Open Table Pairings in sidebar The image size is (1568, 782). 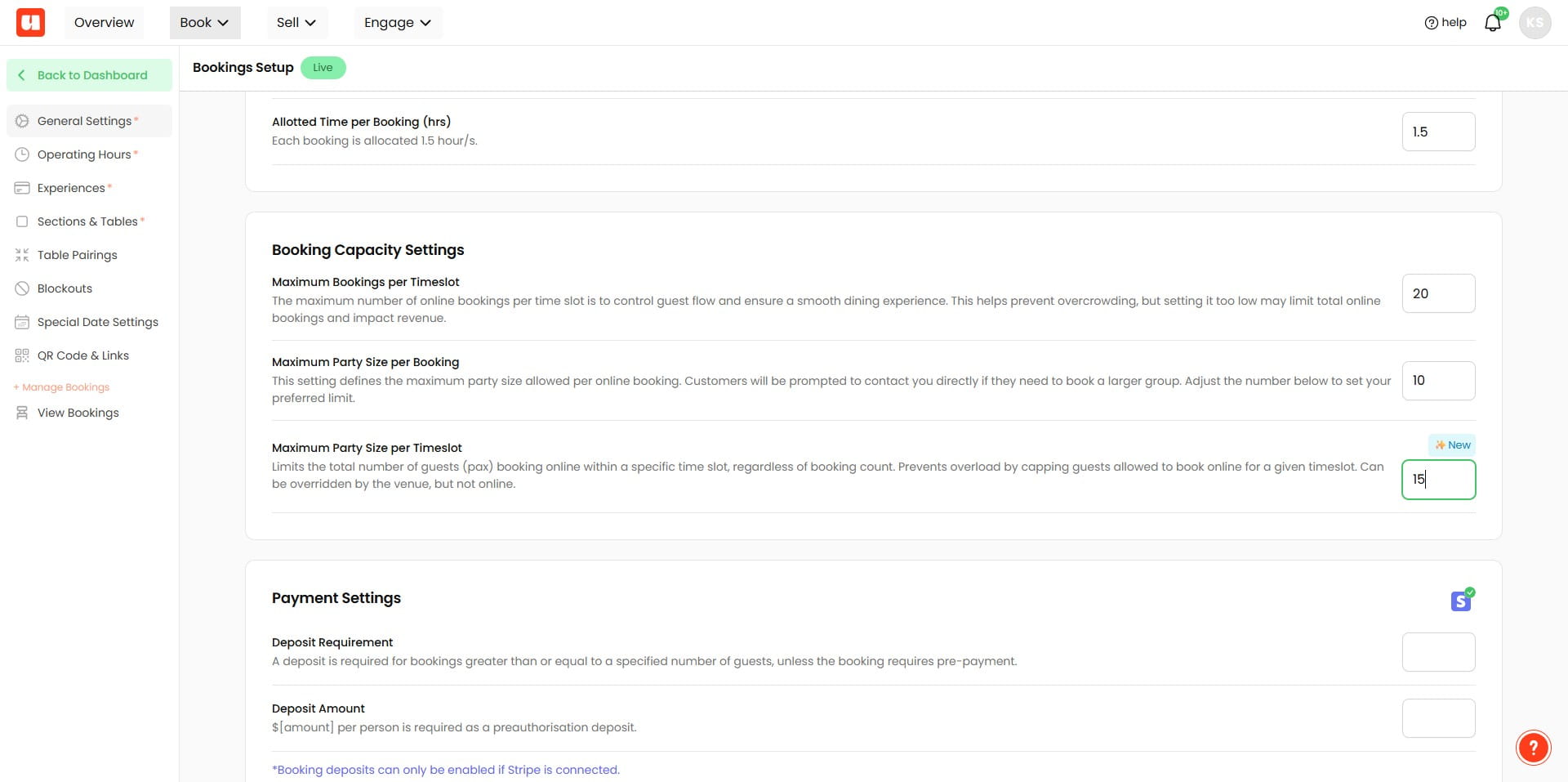[x=89, y=255]
